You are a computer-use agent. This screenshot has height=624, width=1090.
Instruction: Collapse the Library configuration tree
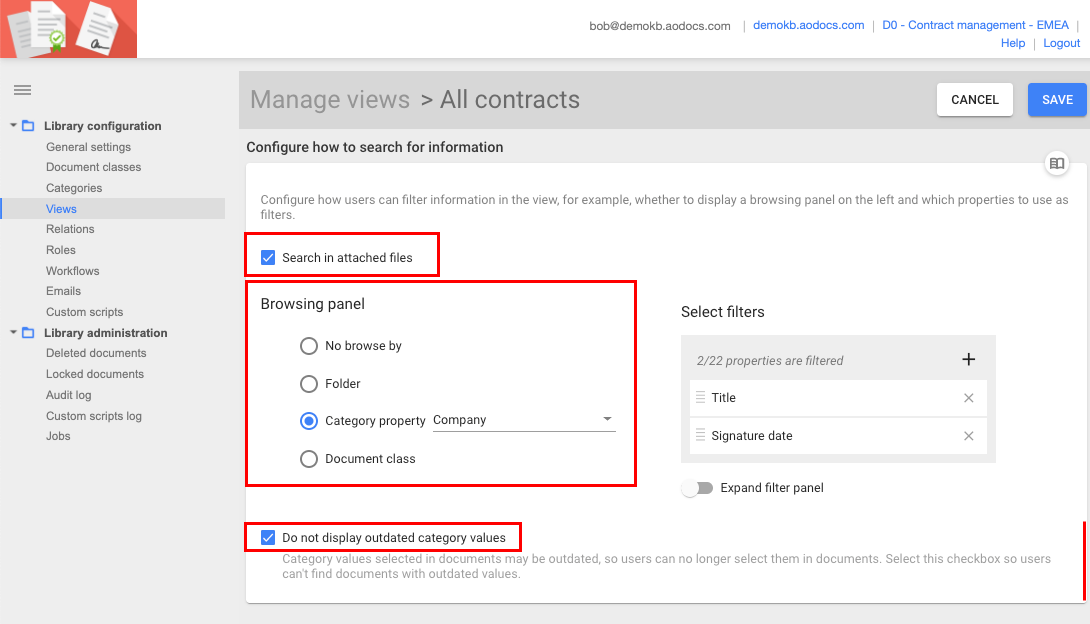14,126
